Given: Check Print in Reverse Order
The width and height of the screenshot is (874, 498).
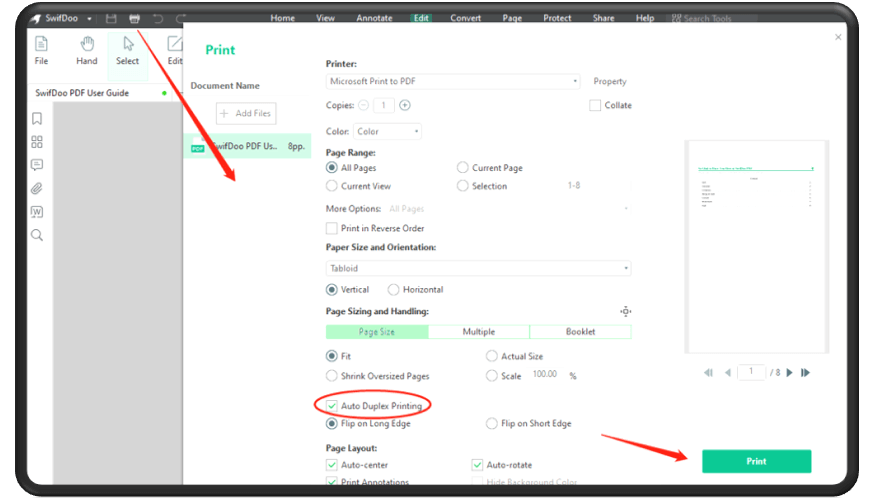Looking at the screenshot, I should tap(332, 228).
